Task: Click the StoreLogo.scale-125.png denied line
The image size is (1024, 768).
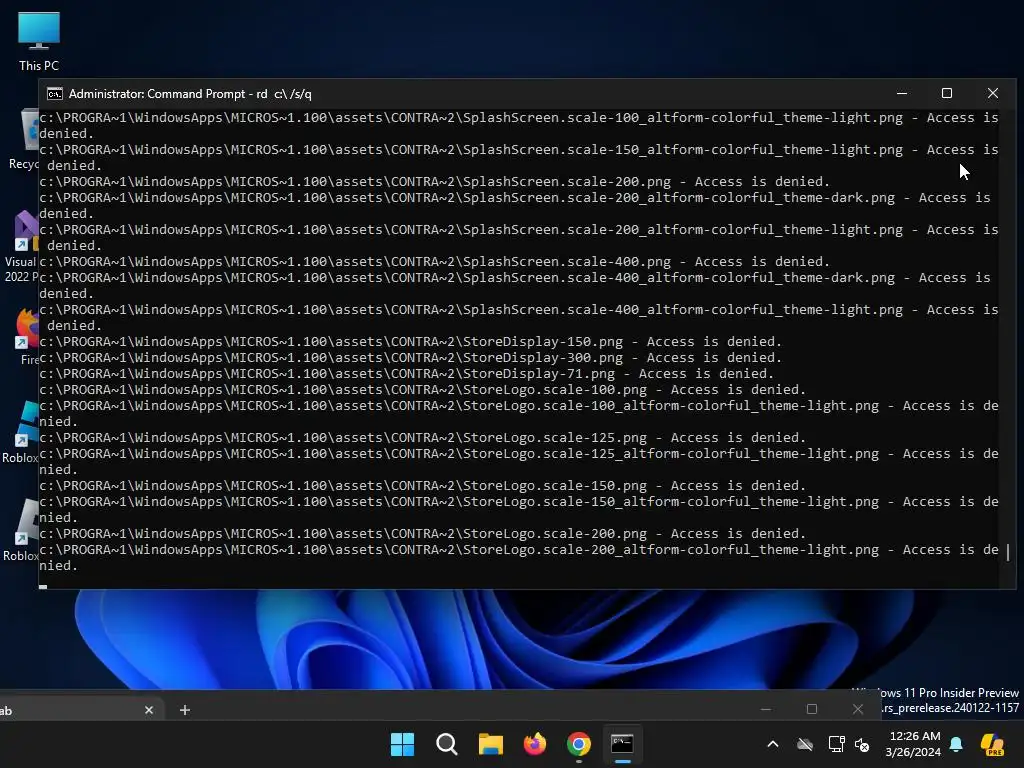Action: [x=423, y=438]
